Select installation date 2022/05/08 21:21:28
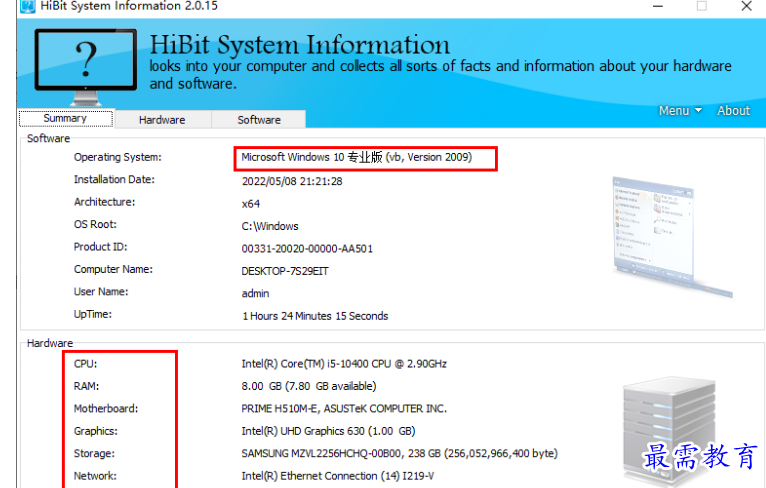 [292, 181]
